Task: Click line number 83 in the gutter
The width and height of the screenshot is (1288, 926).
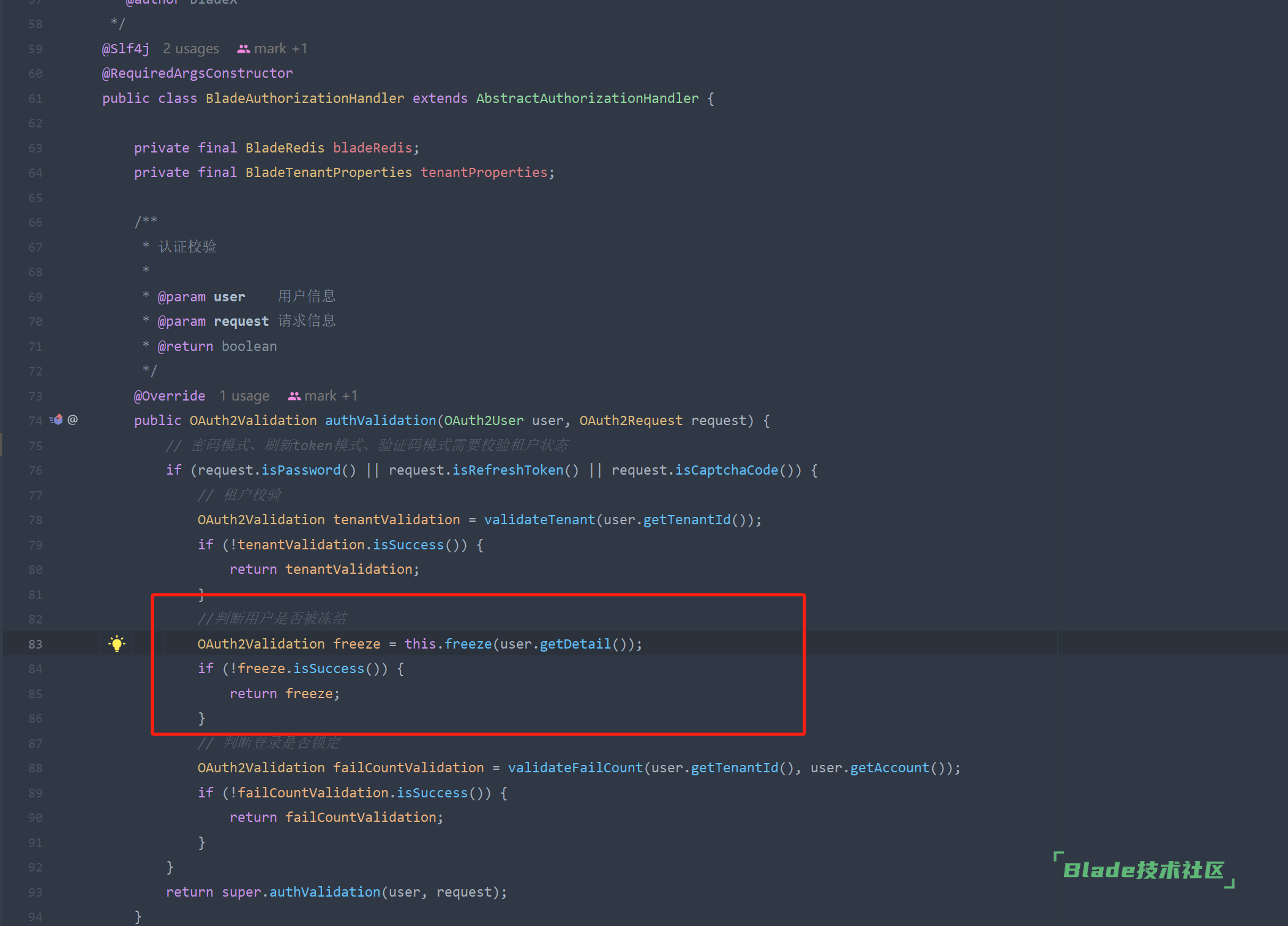Action: (x=36, y=644)
